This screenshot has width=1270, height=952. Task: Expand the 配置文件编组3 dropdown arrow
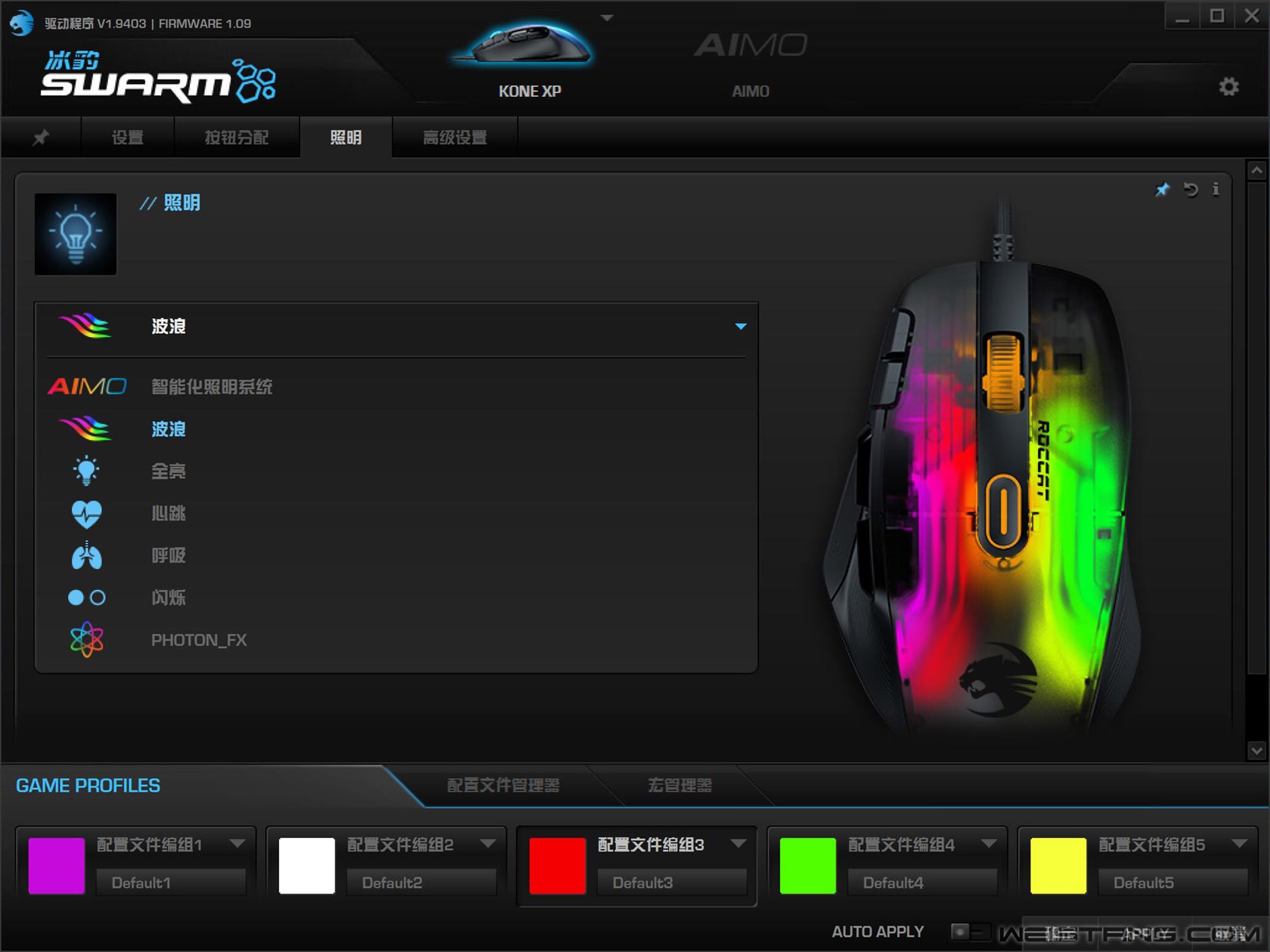739,843
